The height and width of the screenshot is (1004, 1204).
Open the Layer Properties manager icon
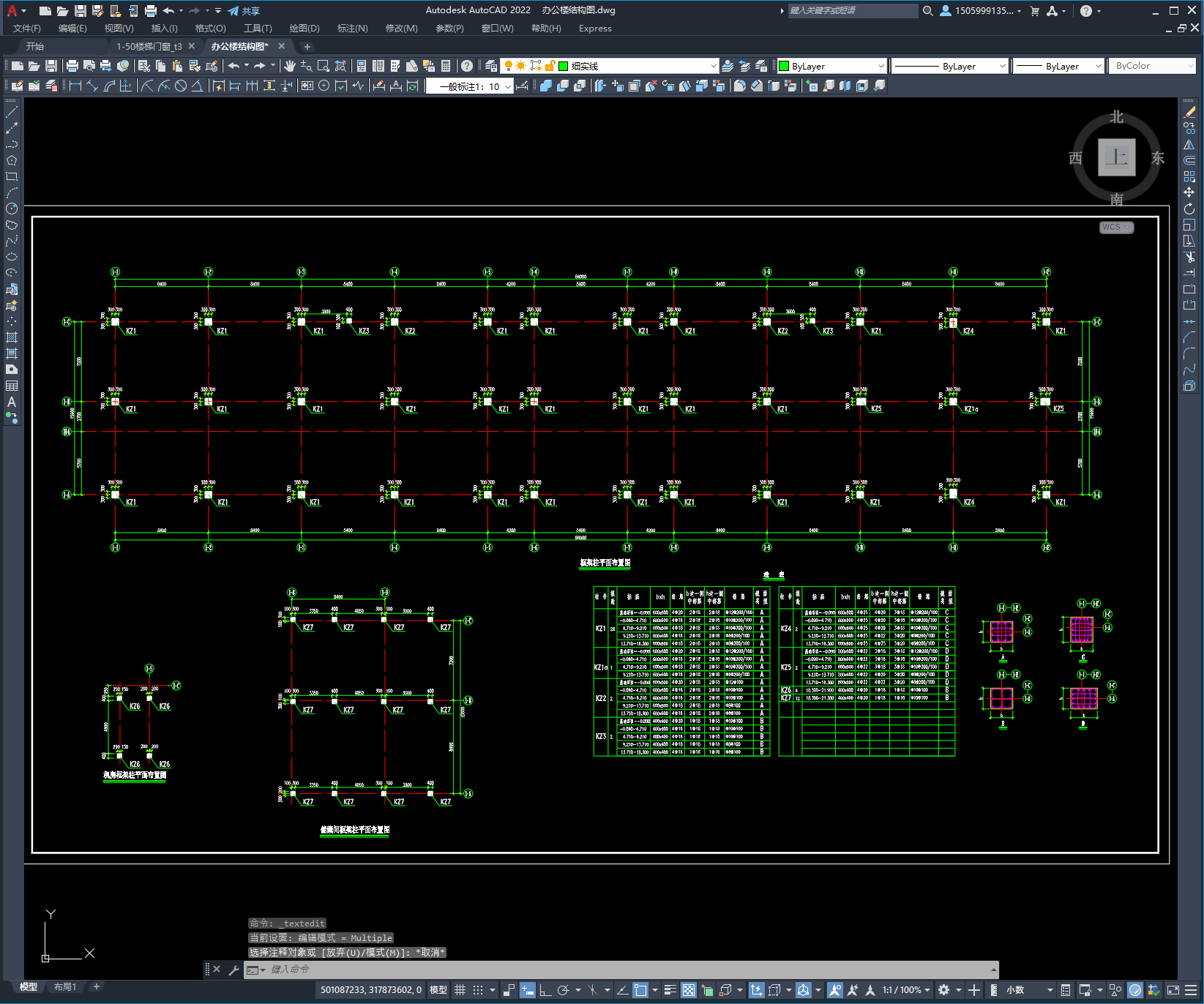coord(491,66)
